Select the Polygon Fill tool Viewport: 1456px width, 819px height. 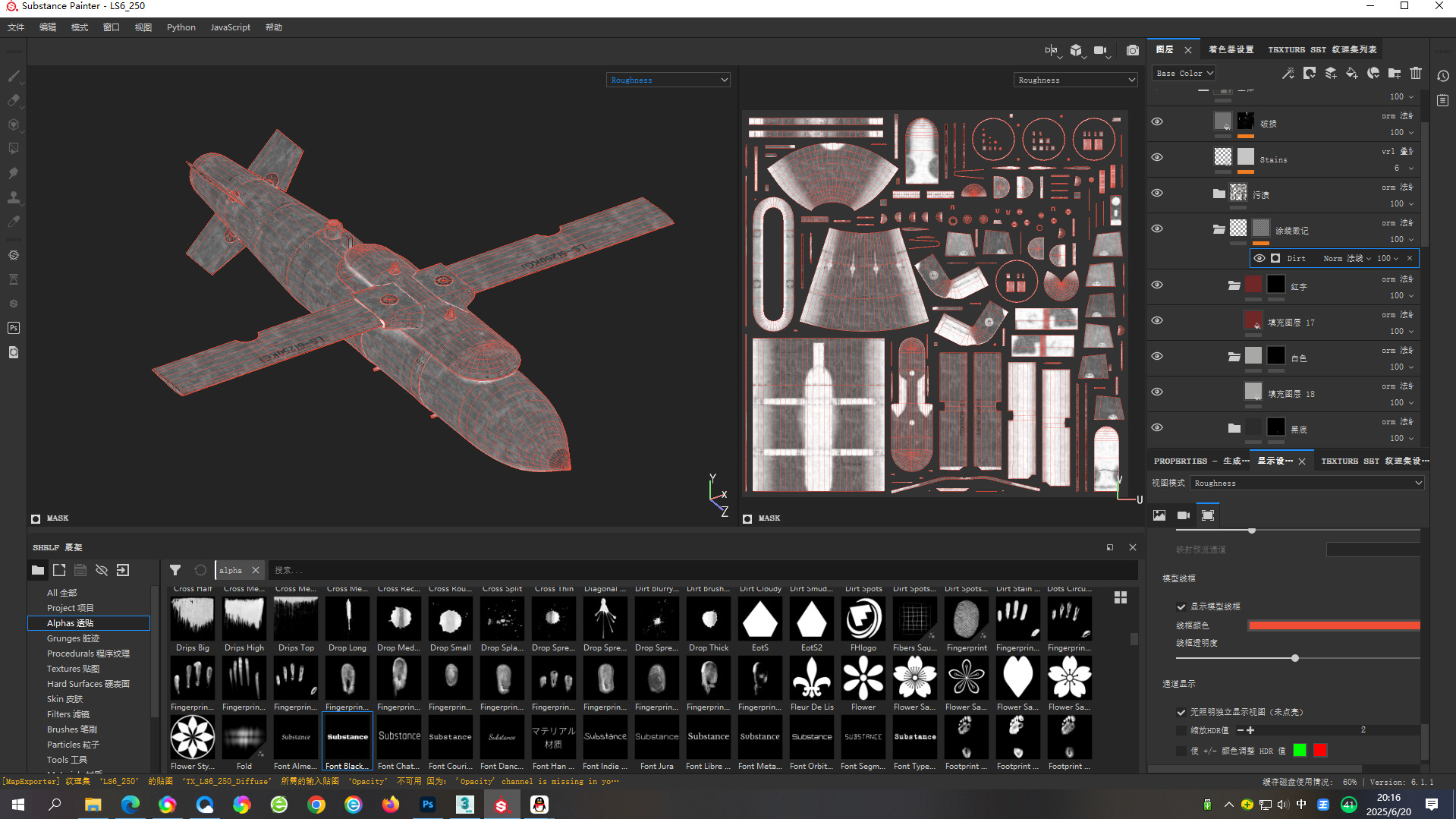coord(14,149)
